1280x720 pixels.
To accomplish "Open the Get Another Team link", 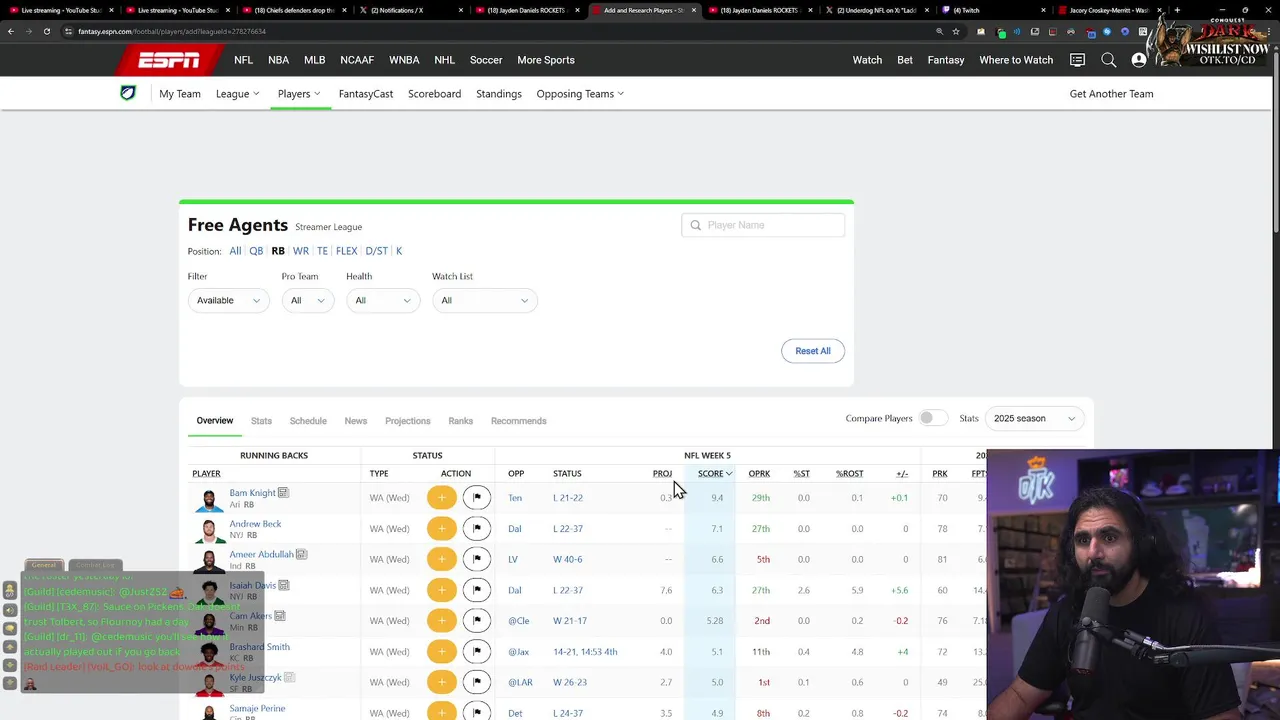I will pyautogui.click(x=1112, y=94).
